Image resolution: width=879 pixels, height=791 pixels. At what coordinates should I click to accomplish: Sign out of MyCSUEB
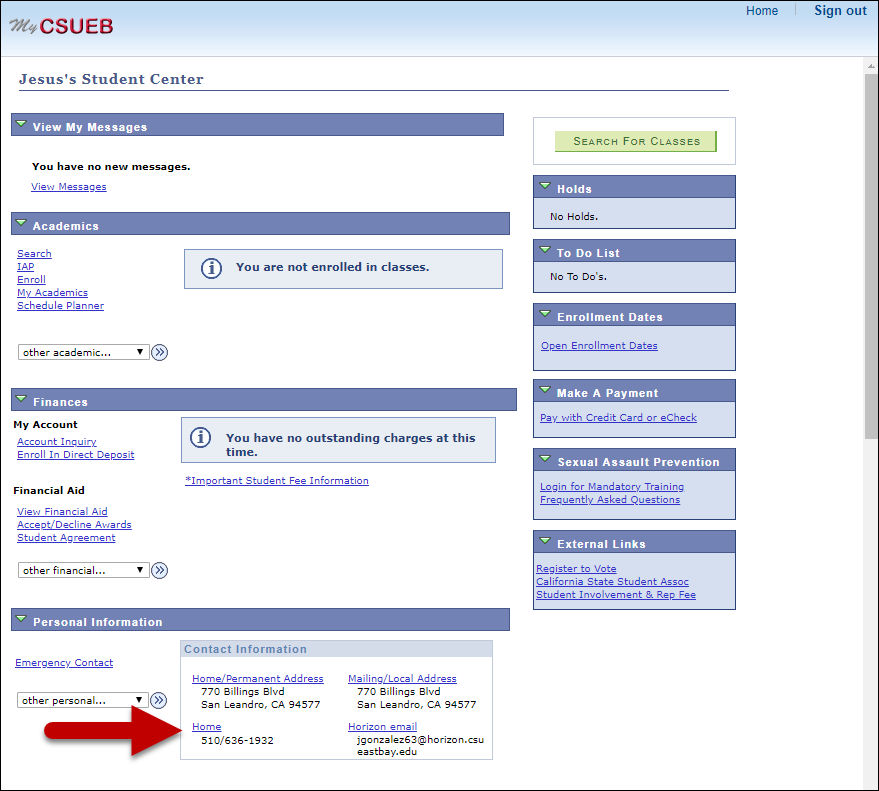[840, 11]
